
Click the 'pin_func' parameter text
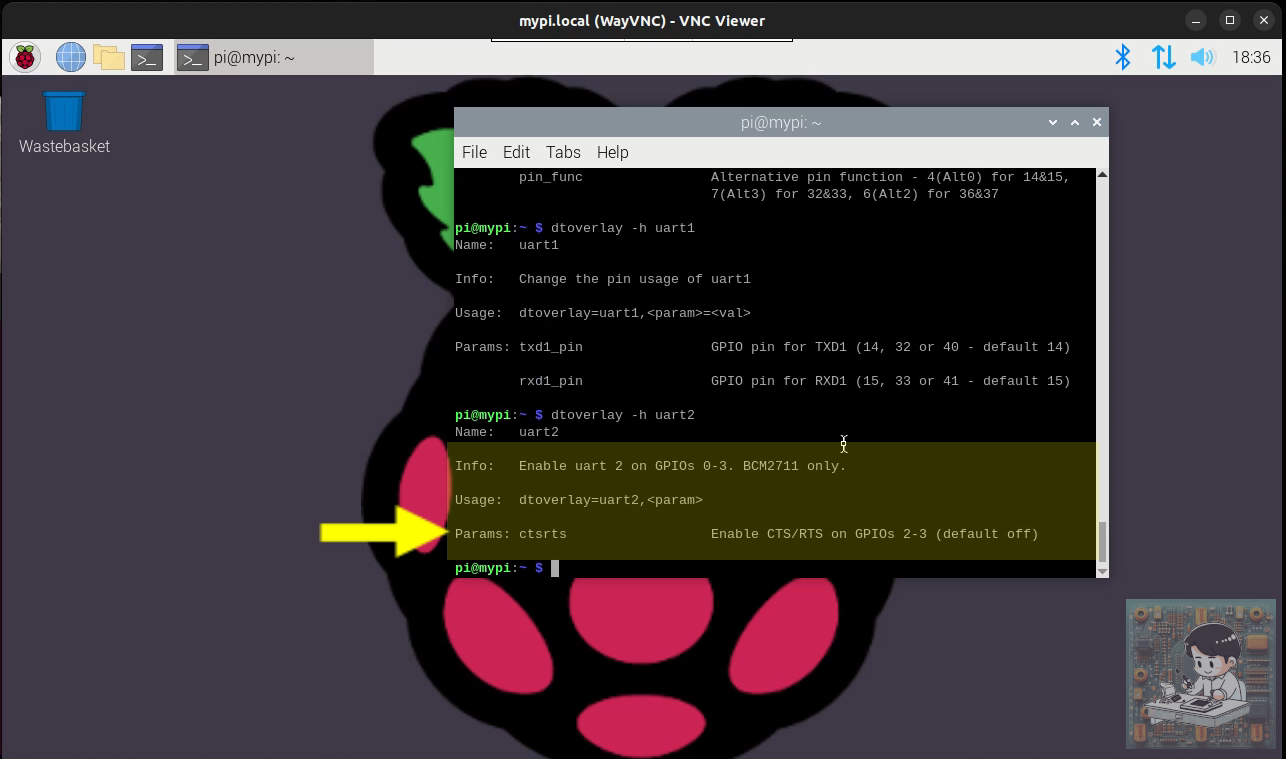(x=551, y=177)
